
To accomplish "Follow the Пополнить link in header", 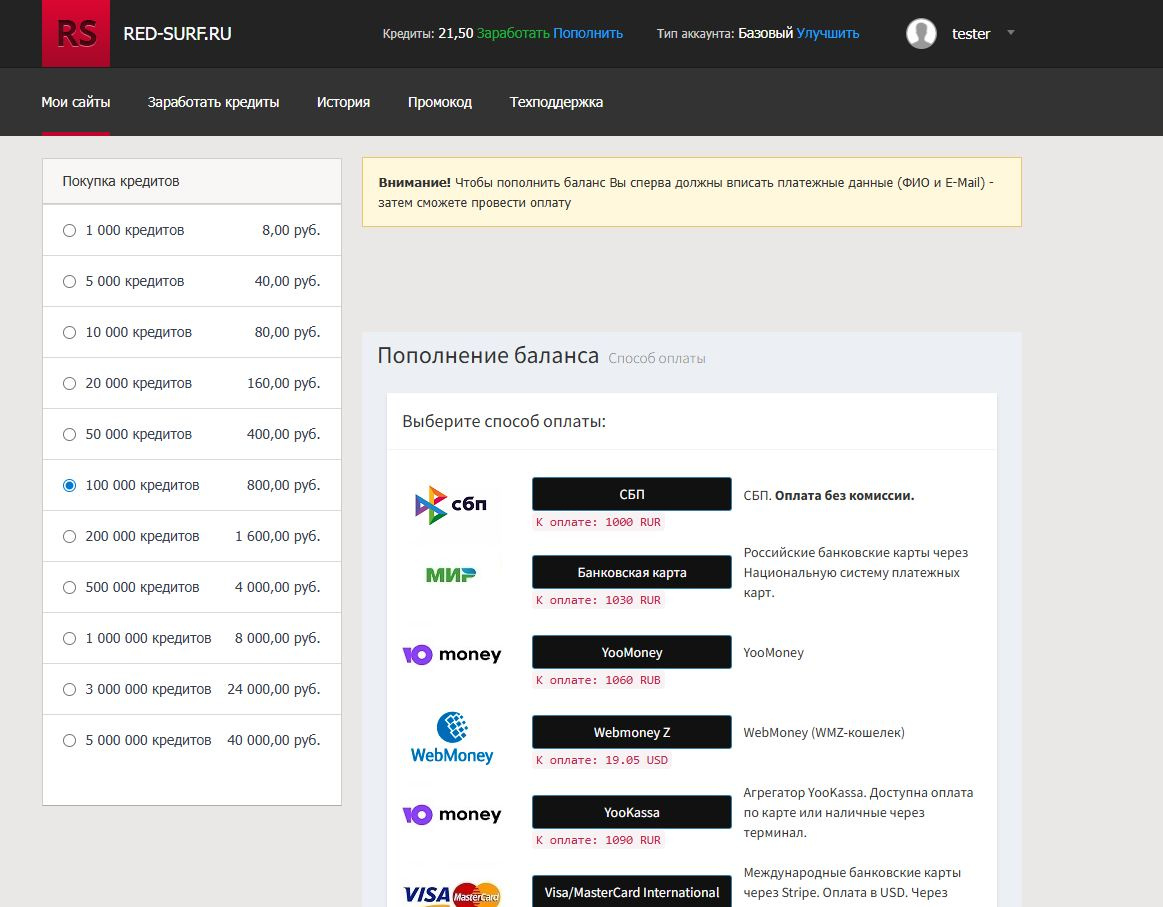I will [x=588, y=33].
